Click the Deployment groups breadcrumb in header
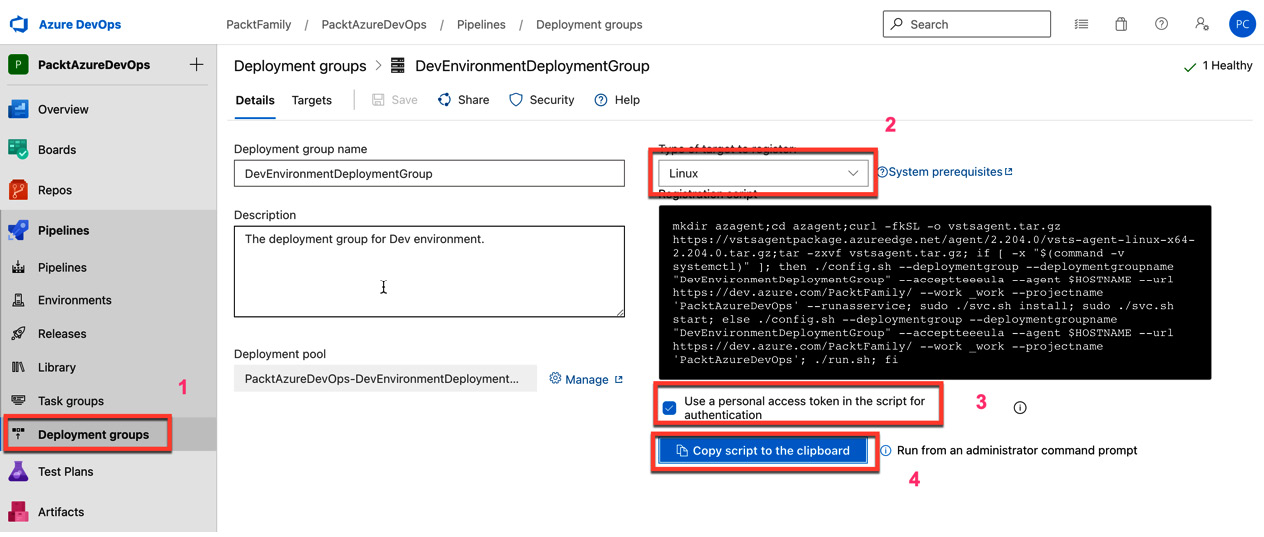Viewport: 1264px width, 537px height. pyautogui.click(x=589, y=24)
